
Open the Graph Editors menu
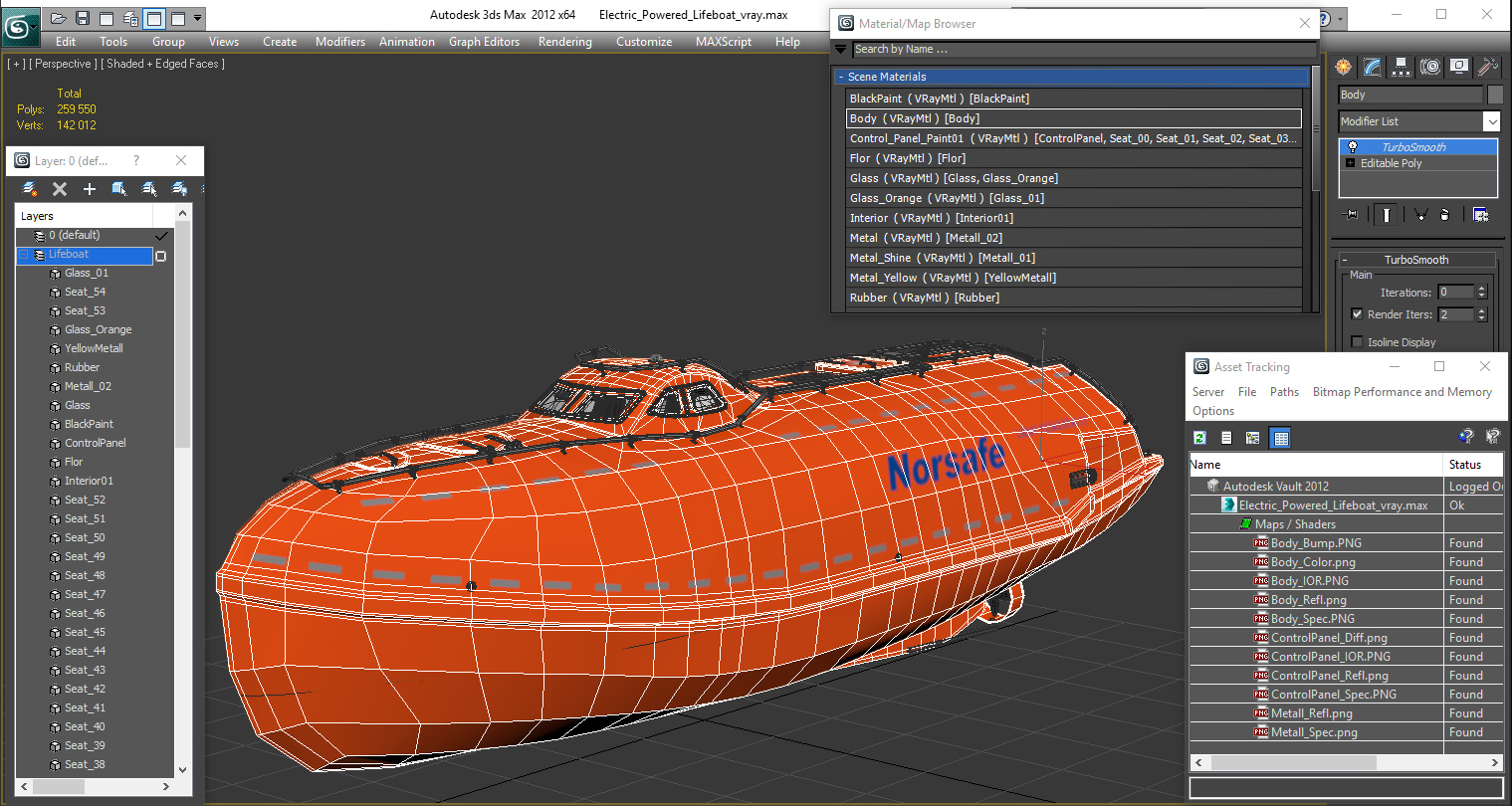(484, 42)
